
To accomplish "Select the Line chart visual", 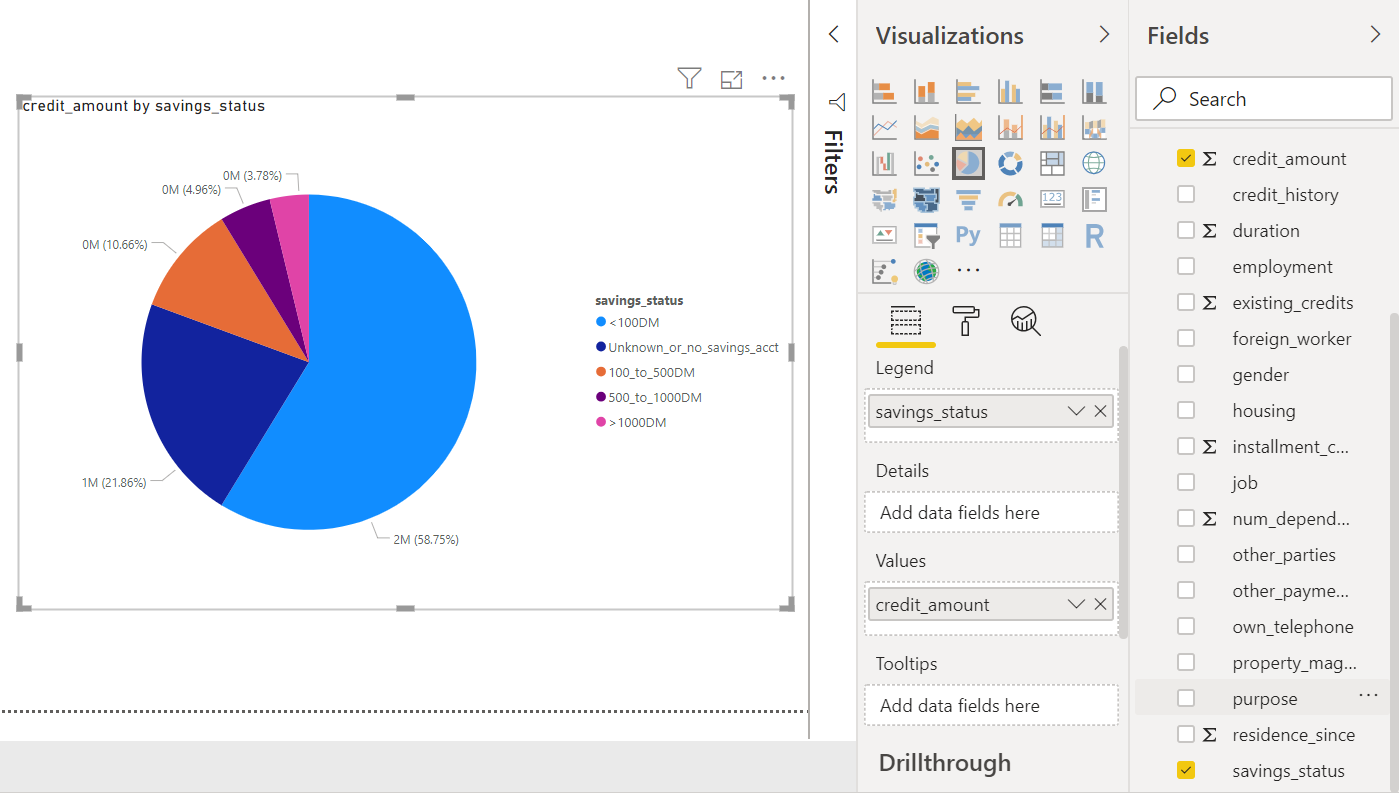I will (884, 128).
